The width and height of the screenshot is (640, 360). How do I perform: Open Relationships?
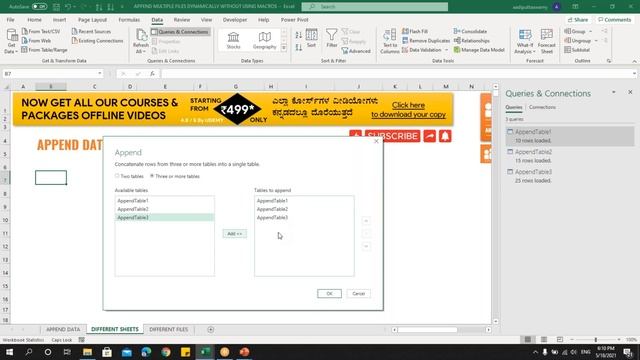point(472,41)
